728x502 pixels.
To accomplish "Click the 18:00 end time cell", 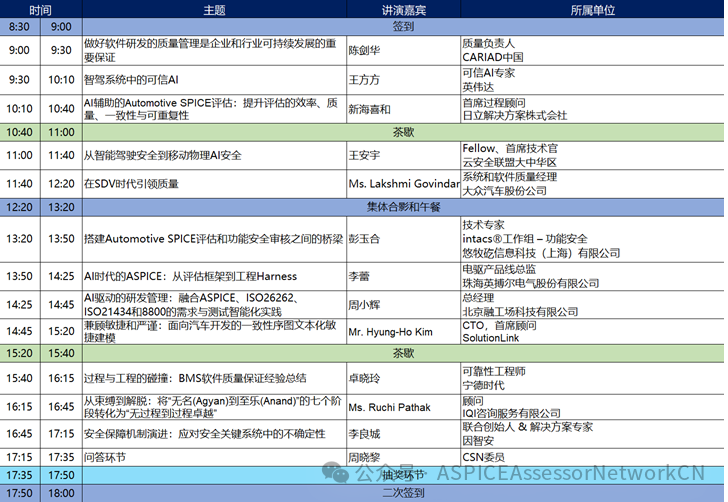I will click(61, 493).
